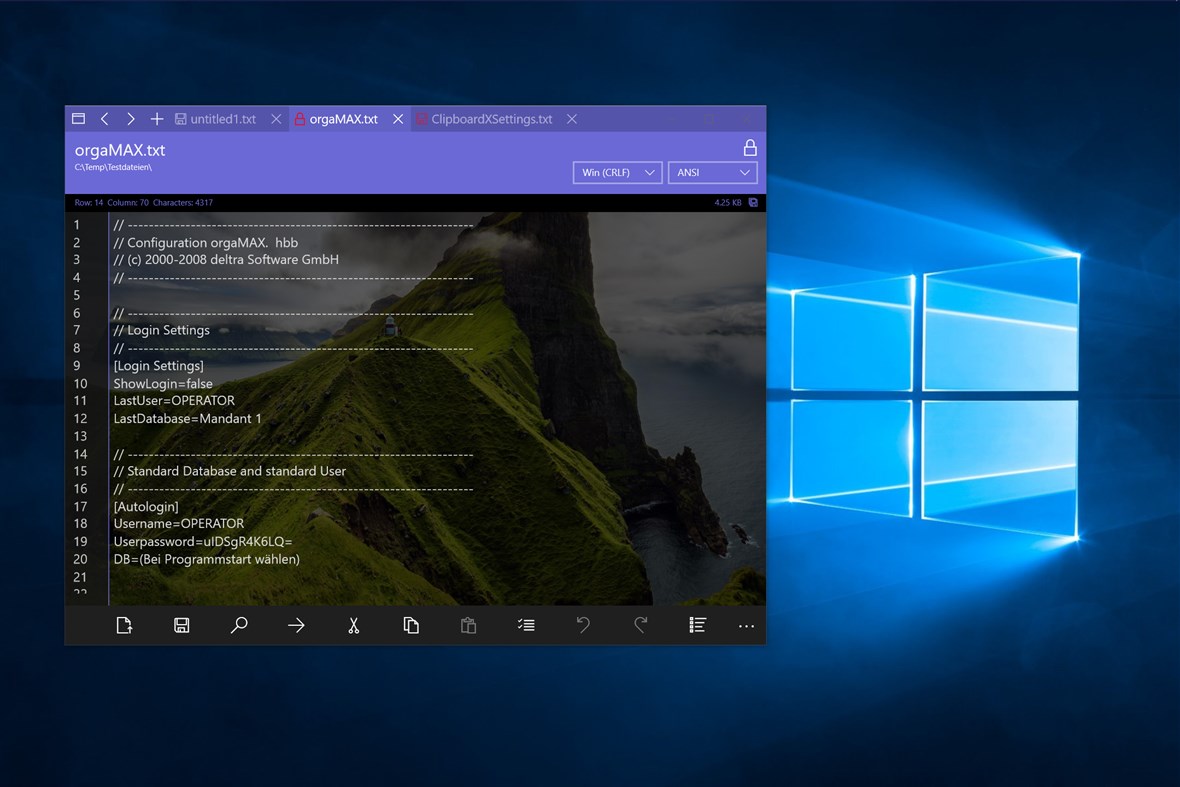Viewport: 1180px width, 787px height.
Task: Open more options with the ellipsis
Action: [746, 625]
